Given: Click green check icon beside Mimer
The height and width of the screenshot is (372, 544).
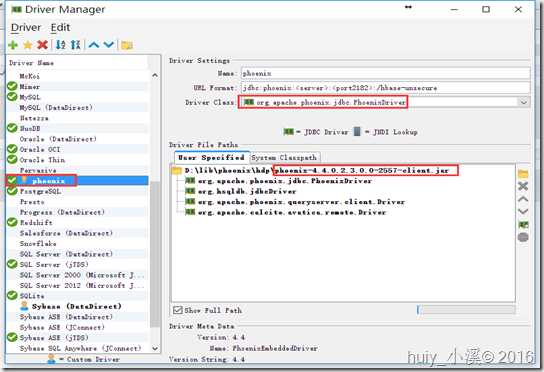Looking at the screenshot, I should (12, 86).
